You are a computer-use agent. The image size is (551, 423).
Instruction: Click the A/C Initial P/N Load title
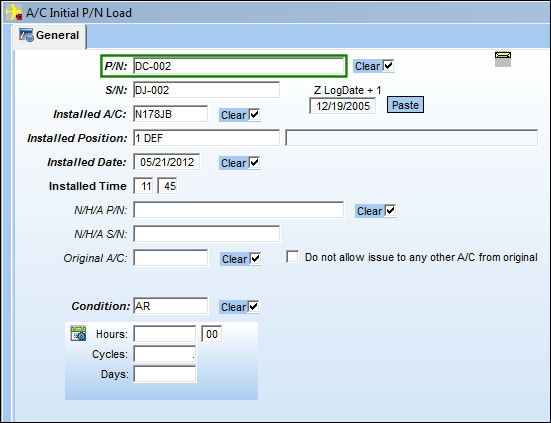[79, 13]
